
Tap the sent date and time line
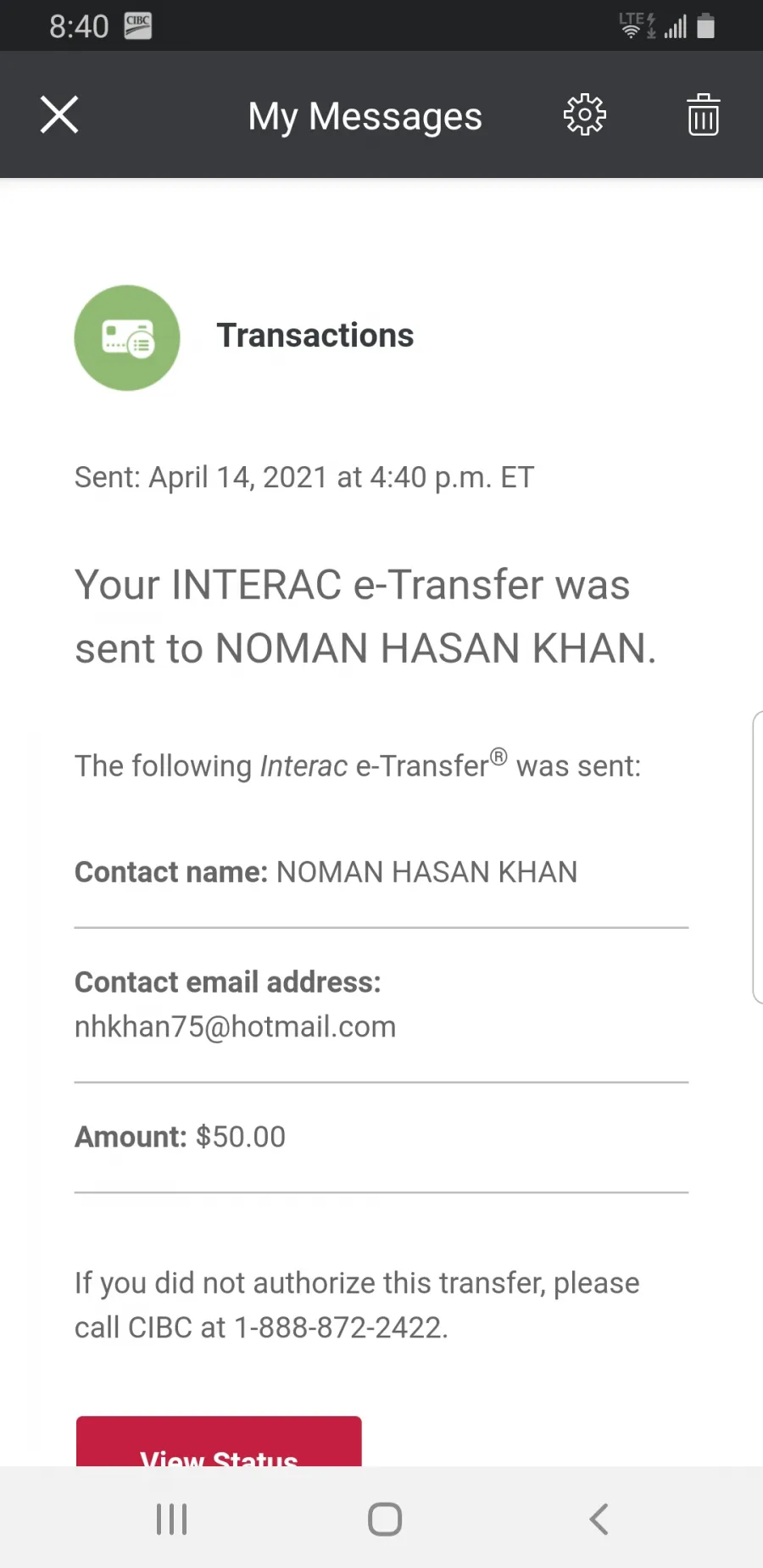pyautogui.click(x=304, y=477)
